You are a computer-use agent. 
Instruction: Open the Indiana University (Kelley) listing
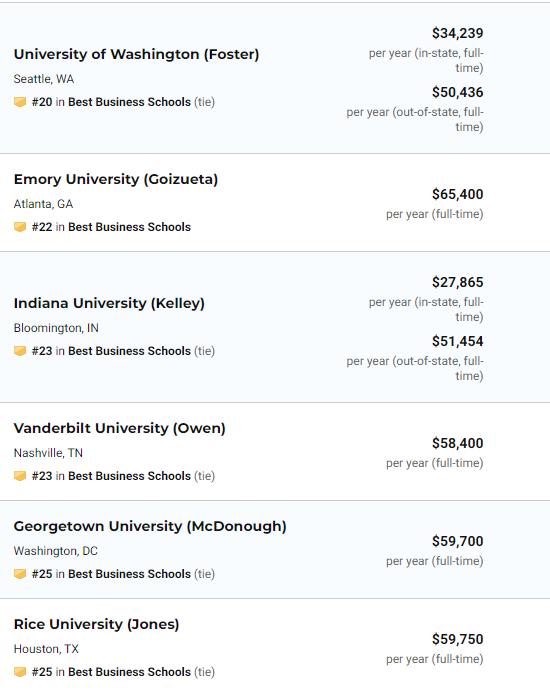click(x=109, y=304)
